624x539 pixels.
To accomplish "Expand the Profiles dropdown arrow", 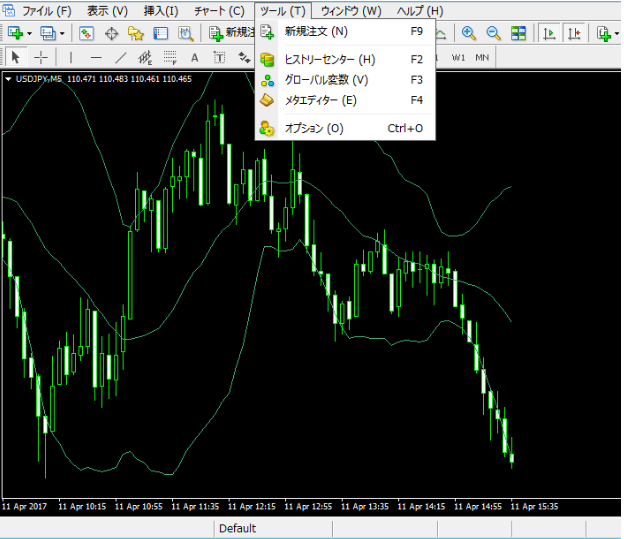I will coord(62,34).
